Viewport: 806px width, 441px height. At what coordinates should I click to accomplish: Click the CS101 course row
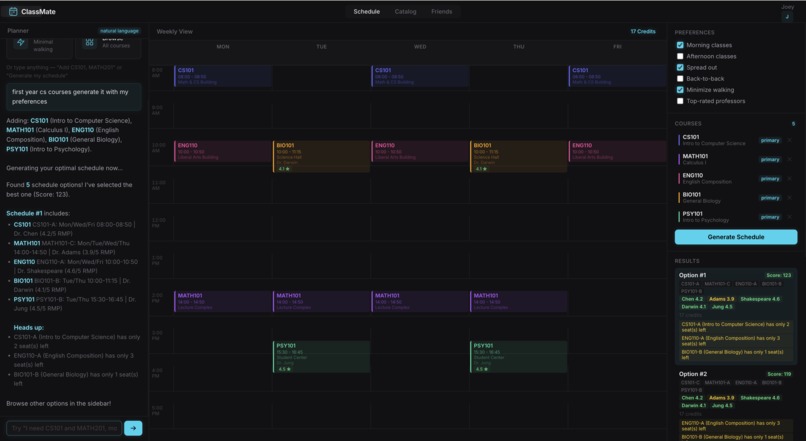736,140
